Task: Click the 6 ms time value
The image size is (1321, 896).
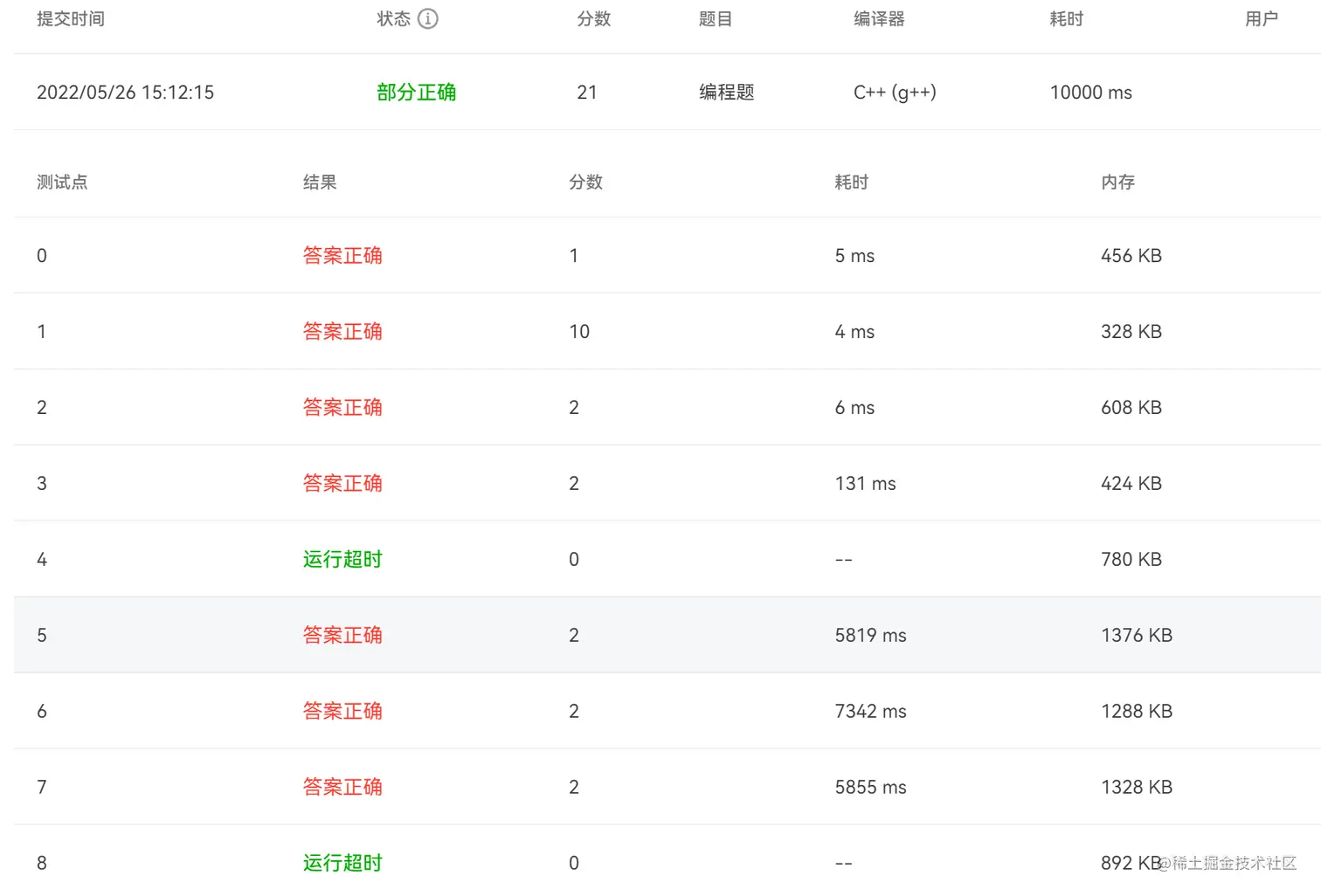Action: 854,407
